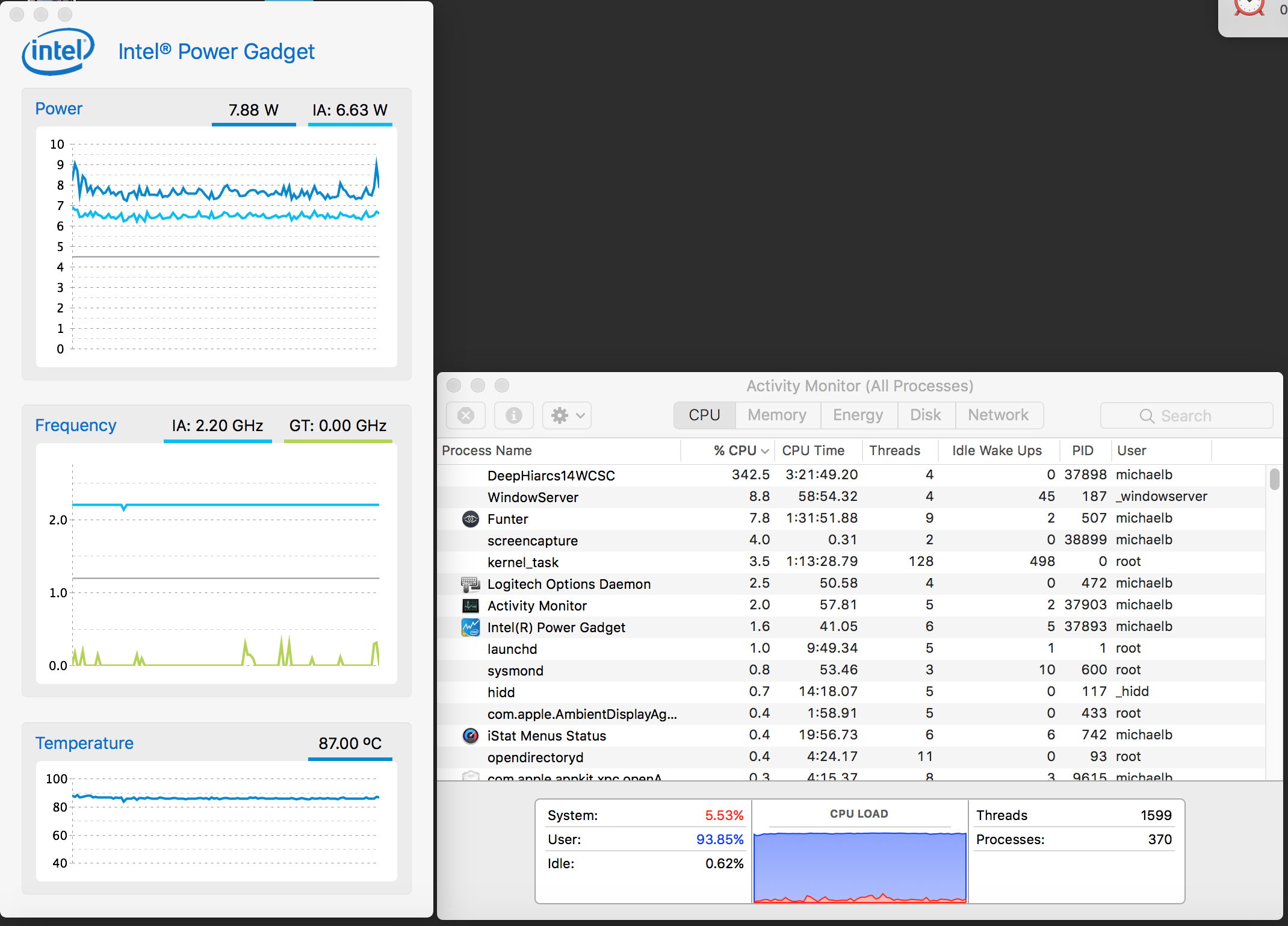This screenshot has height=926, width=1288.
Task: Click the Activity Monitor process icon
Action: (x=471, y=605)
